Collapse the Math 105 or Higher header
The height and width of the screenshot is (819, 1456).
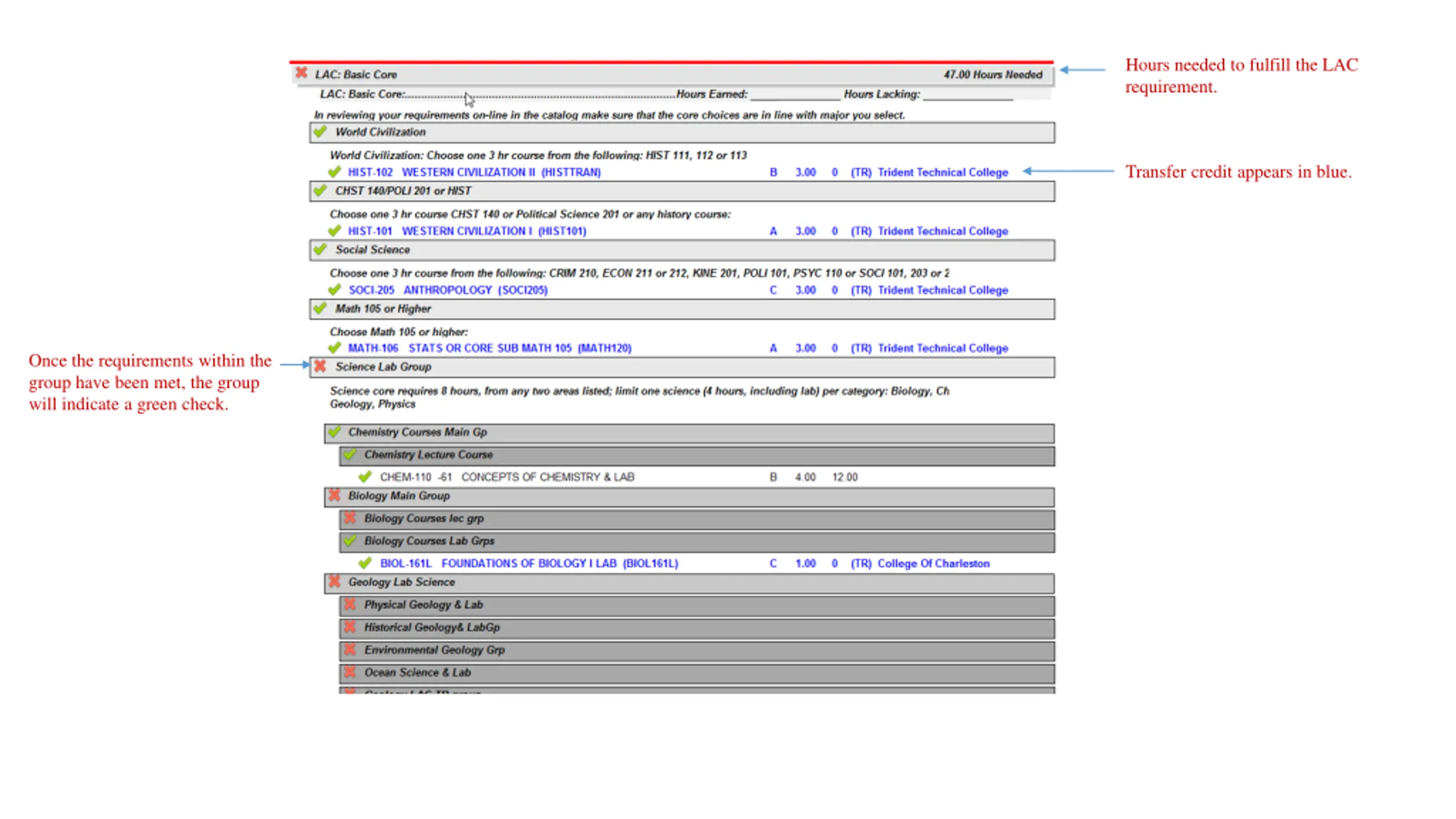(682, 309)
